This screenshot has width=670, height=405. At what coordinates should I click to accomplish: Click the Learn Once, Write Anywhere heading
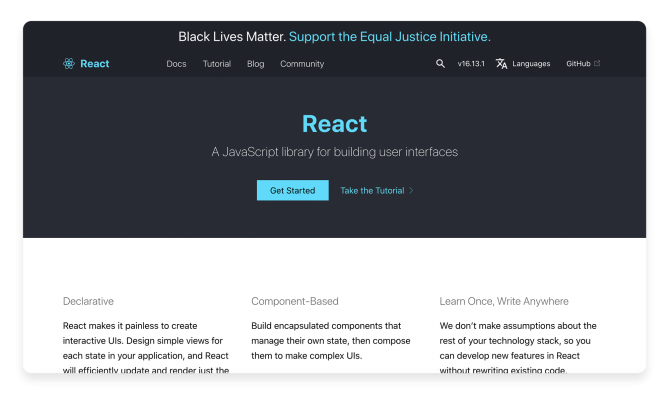[504, 301]
